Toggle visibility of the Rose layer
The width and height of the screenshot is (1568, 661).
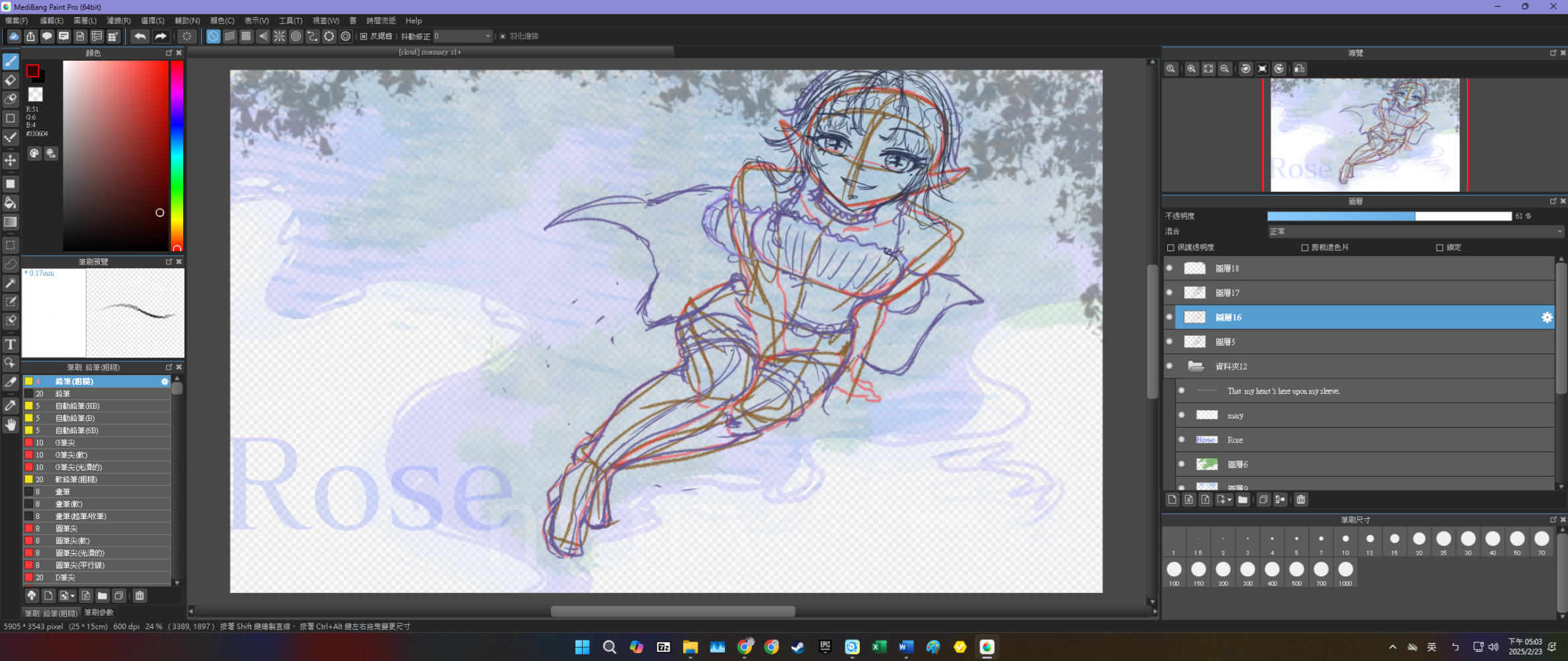pyautogui.click(x=1182, y=440)
